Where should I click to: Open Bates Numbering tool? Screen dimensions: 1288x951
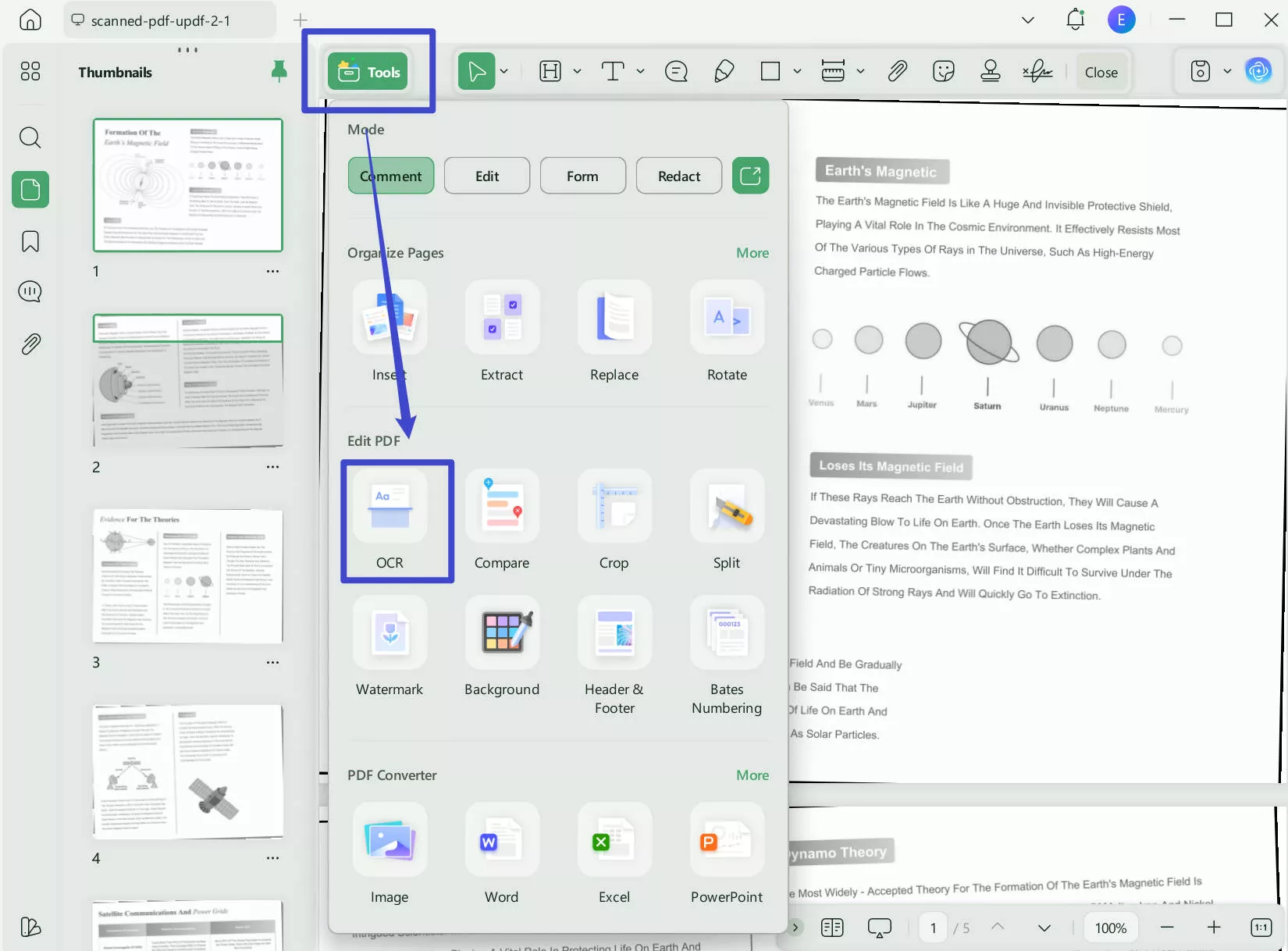point(727,656)
